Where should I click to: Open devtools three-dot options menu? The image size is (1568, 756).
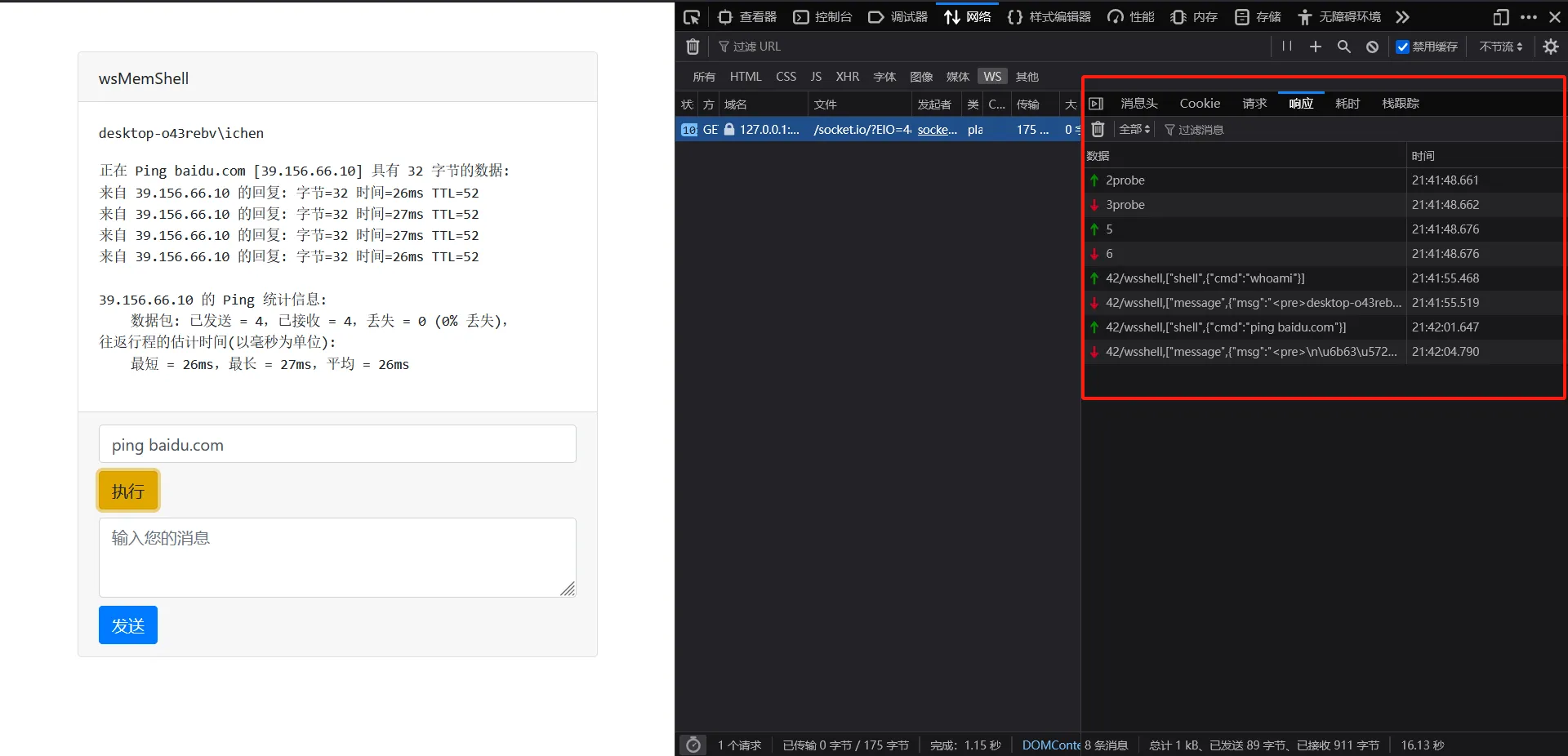[x=1529, y=17]
